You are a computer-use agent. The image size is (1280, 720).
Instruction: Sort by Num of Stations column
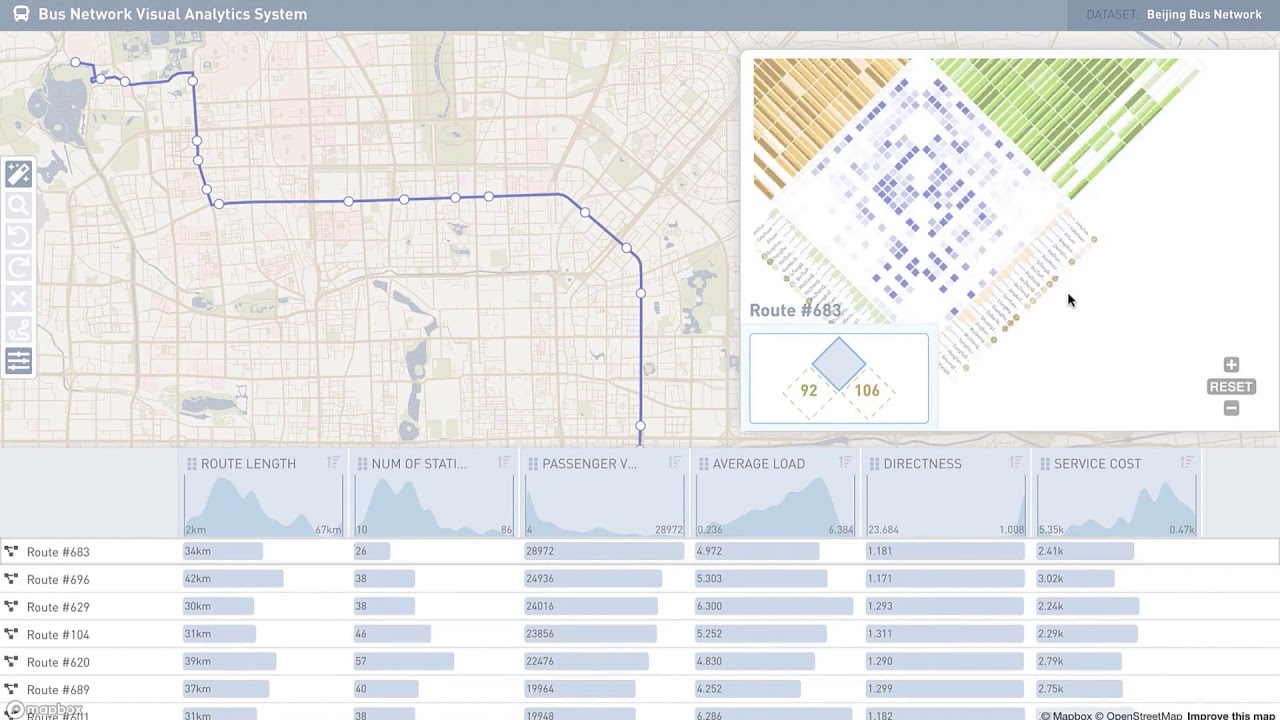click(x=504, y=463)
